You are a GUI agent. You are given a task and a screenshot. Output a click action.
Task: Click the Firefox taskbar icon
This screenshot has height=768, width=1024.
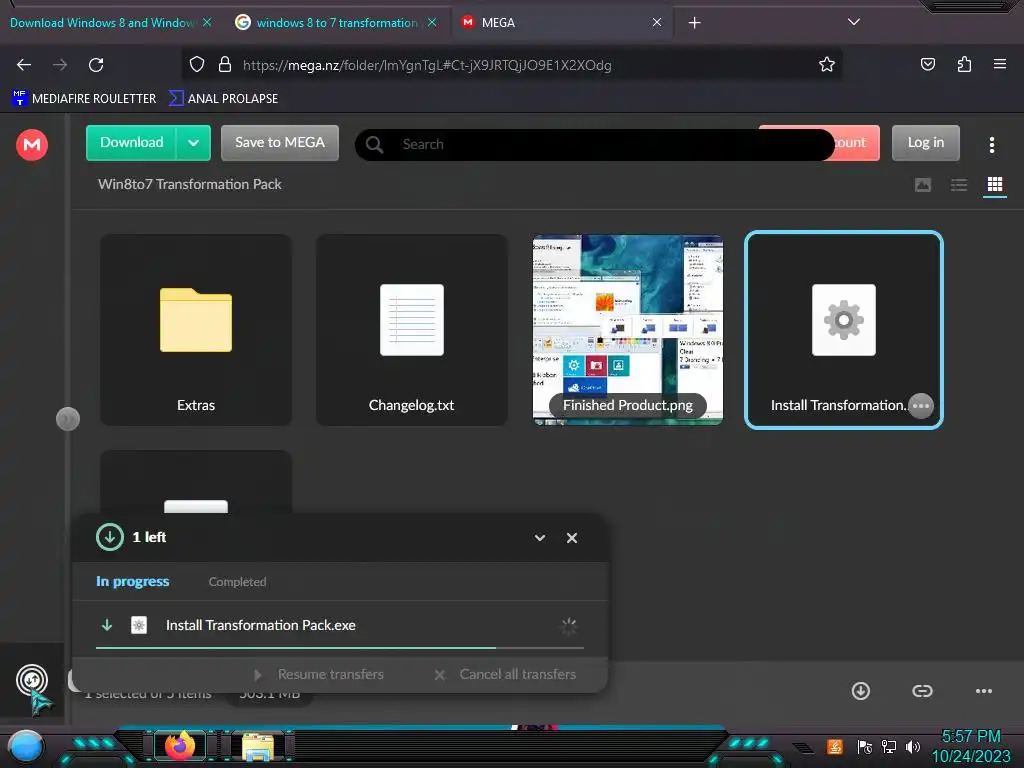pos(180,746)
